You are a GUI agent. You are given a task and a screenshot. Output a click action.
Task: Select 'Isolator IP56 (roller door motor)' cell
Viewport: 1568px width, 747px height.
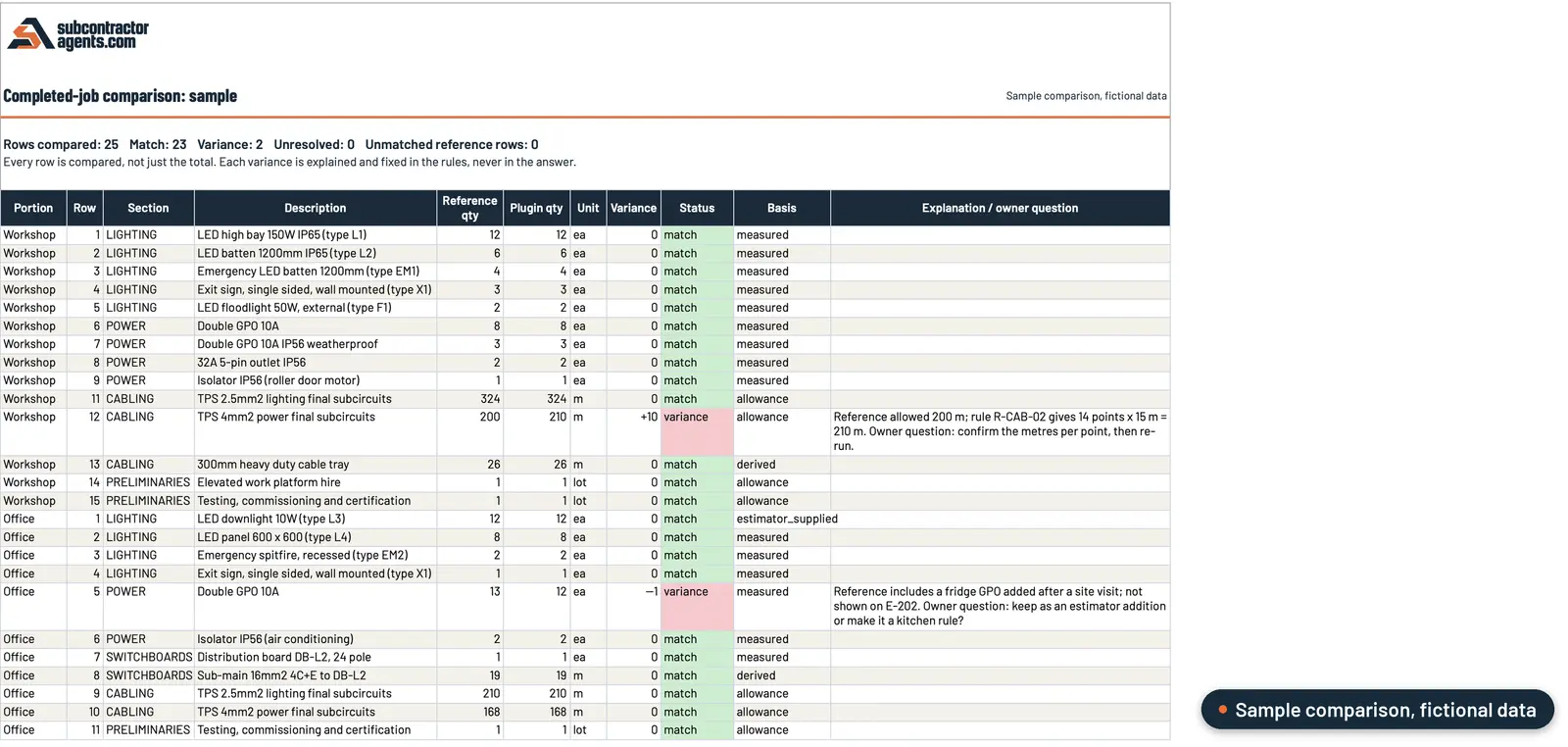[316, 380]
